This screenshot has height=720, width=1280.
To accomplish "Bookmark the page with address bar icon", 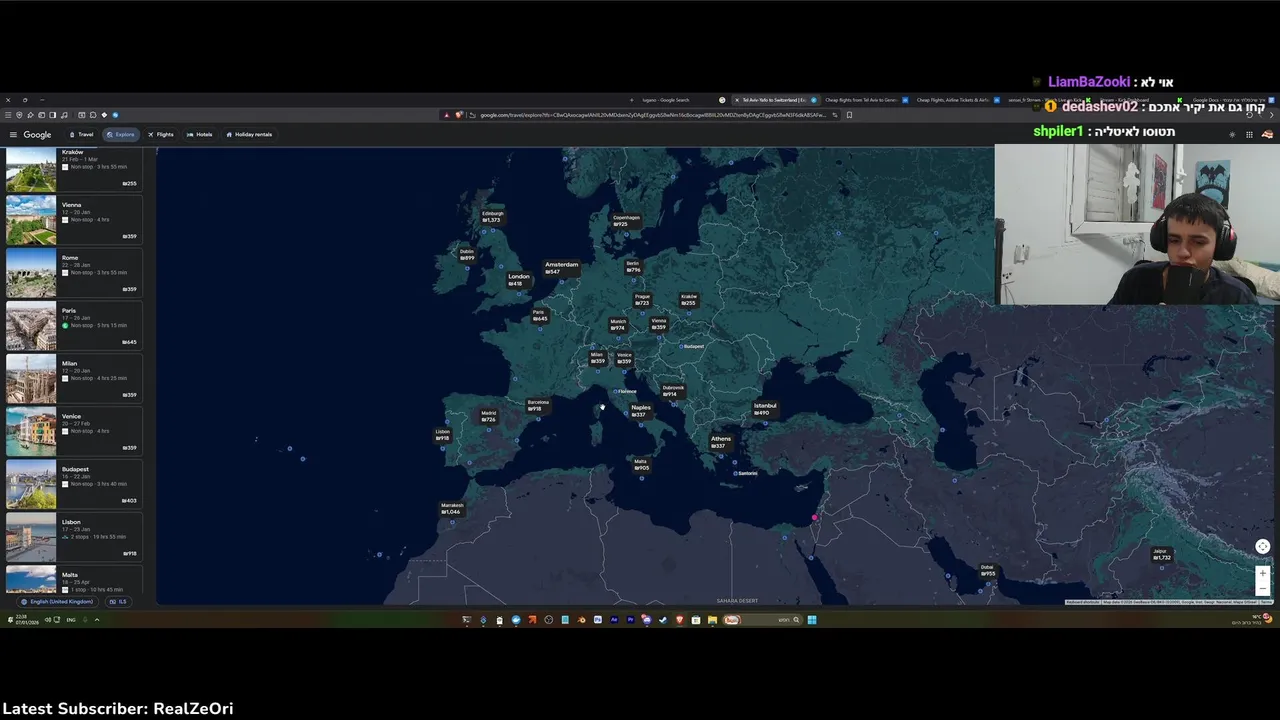I will (849, 115).
